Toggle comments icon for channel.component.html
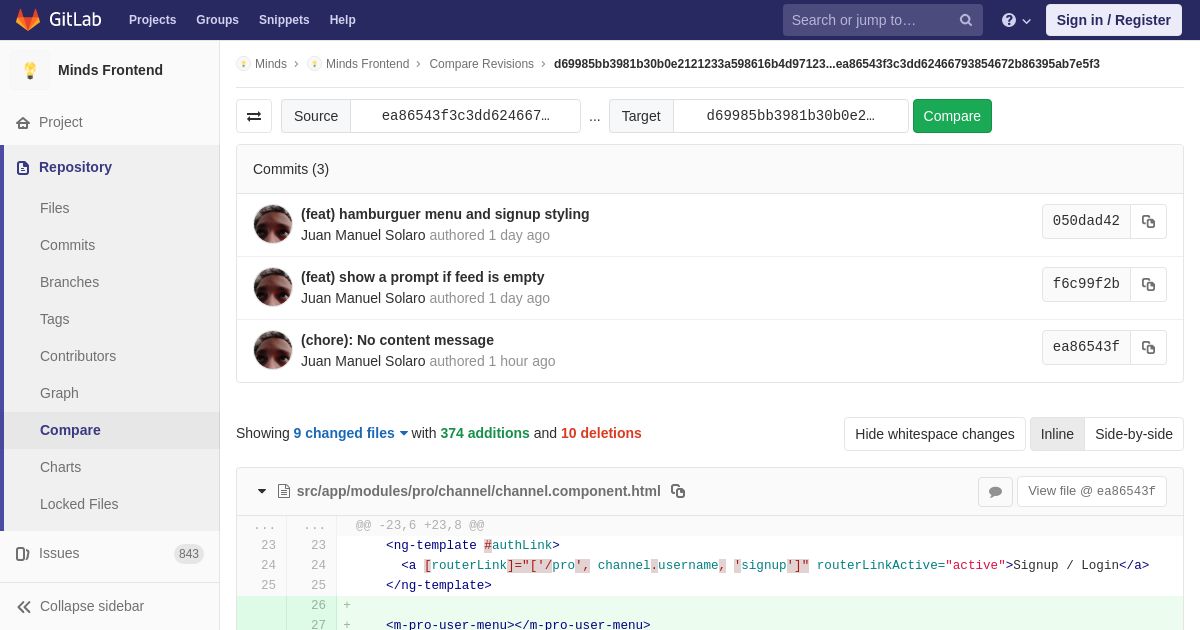 (995, 492)
